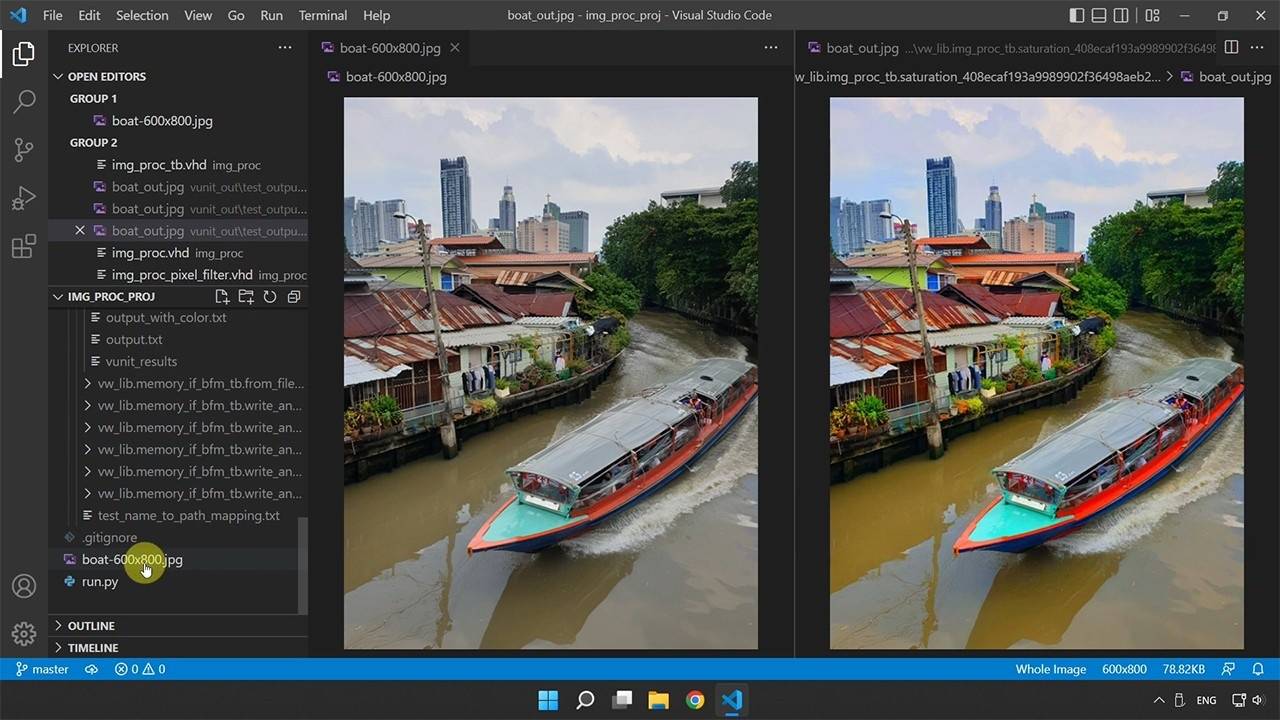Open the Search view in the activity bar
Viewport: 1280px width, 720px height.
(x=24, y=101)
